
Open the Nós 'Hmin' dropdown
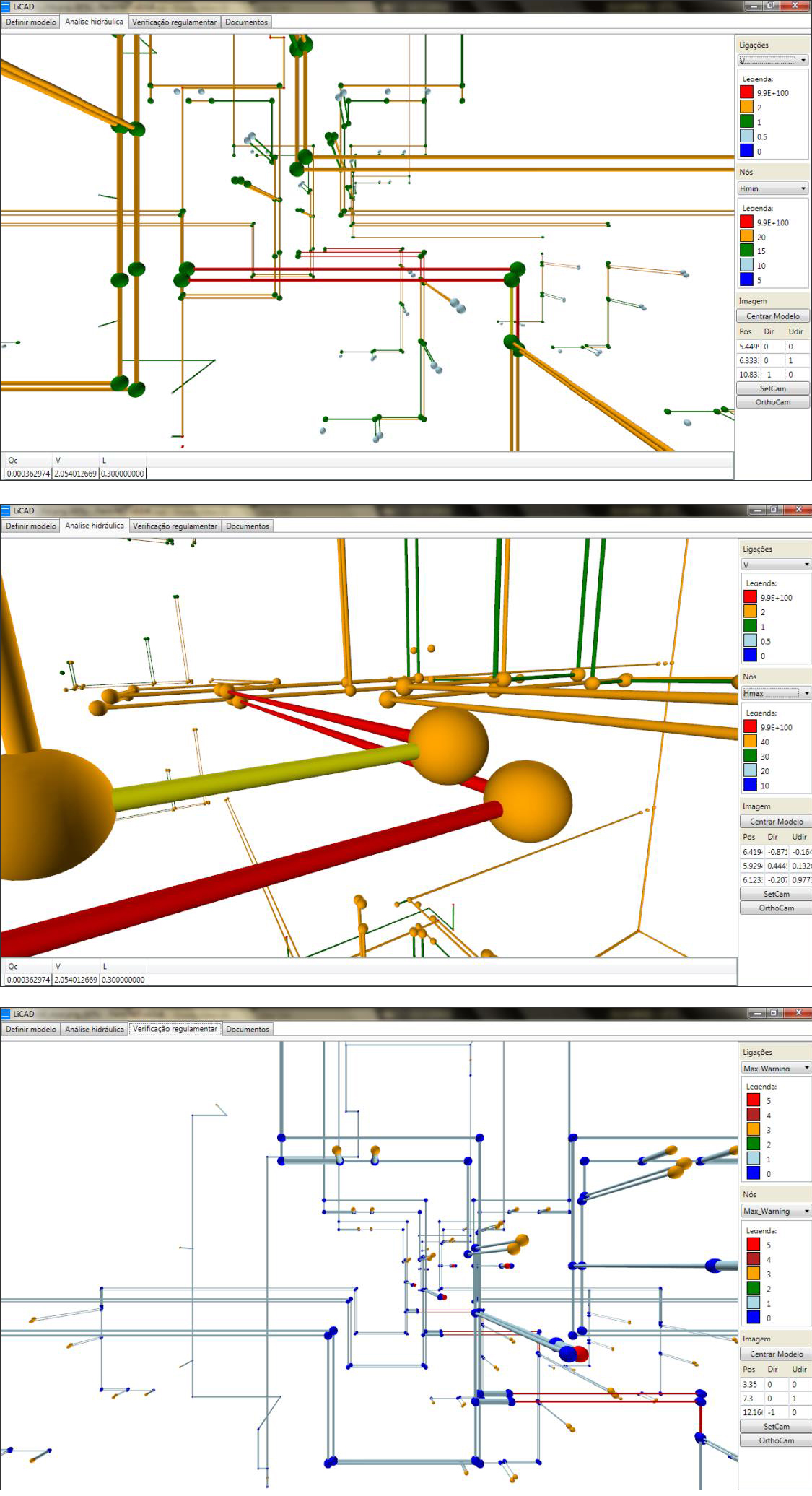(x=772, y=188)
